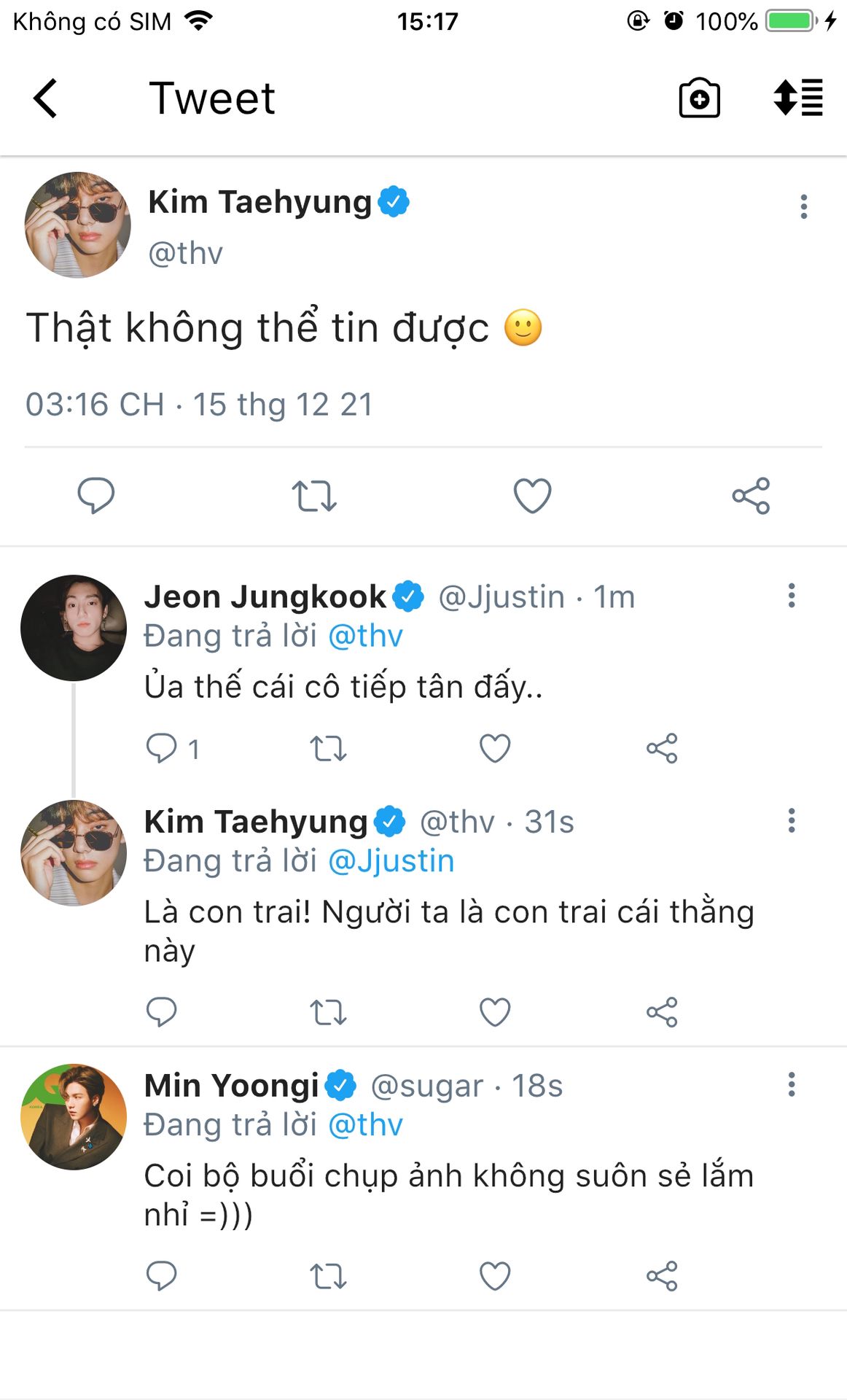Like Min Yoongi's reply
Image resolution: width=847 pixels, height=1400 pixels.
(495, 1276)
